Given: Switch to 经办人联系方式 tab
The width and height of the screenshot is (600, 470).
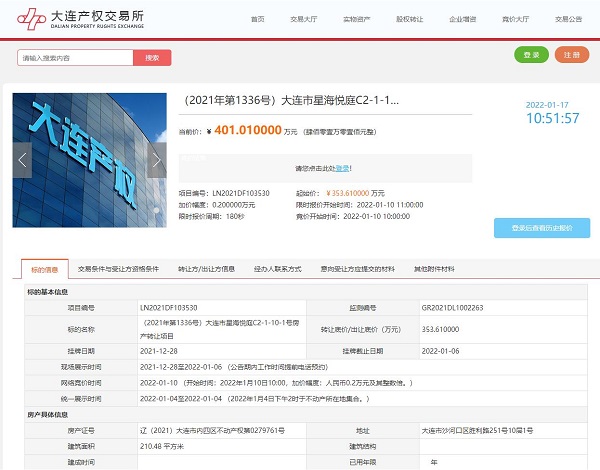Looking at the screenshot, I should 278,269.
